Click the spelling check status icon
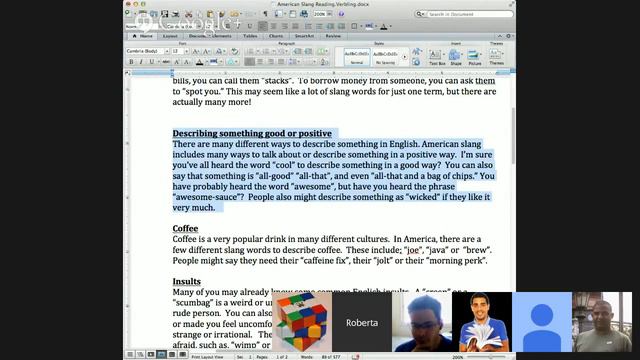The width and height of the screenshot is (640, 360). point(356,357)
